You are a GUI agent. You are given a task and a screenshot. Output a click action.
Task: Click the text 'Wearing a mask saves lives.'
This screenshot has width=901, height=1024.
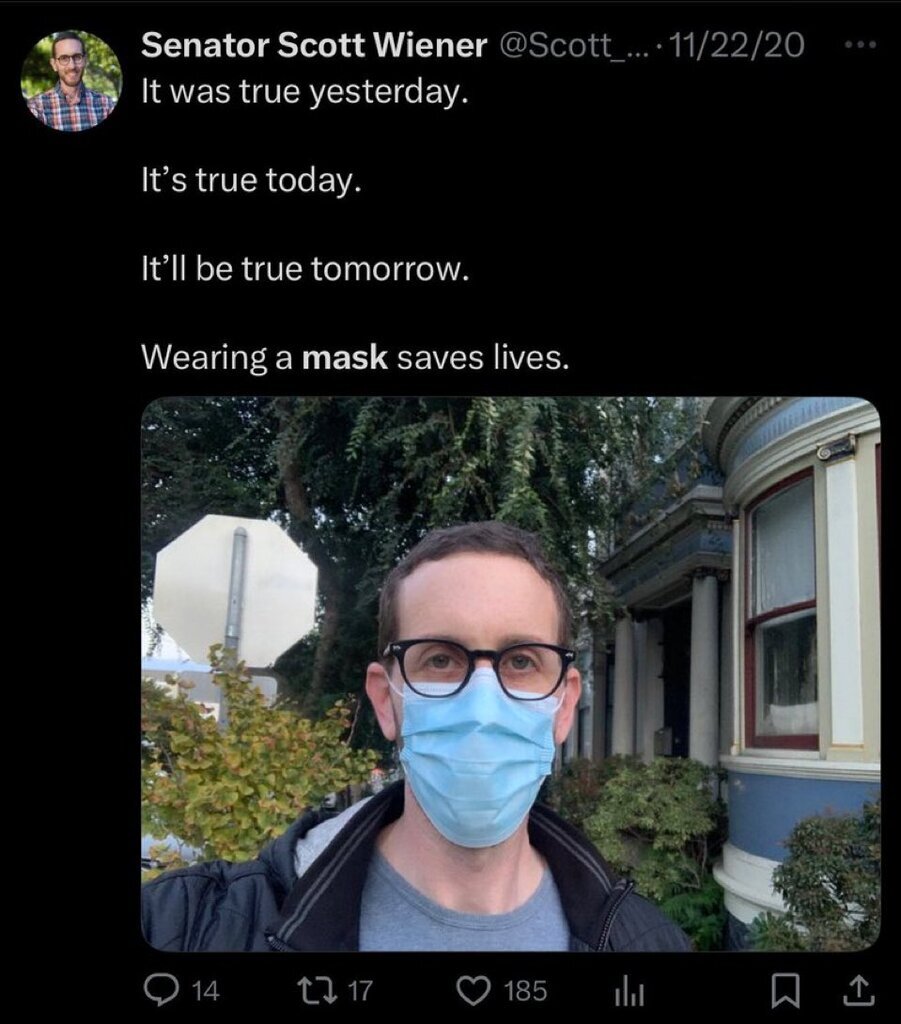355,358
